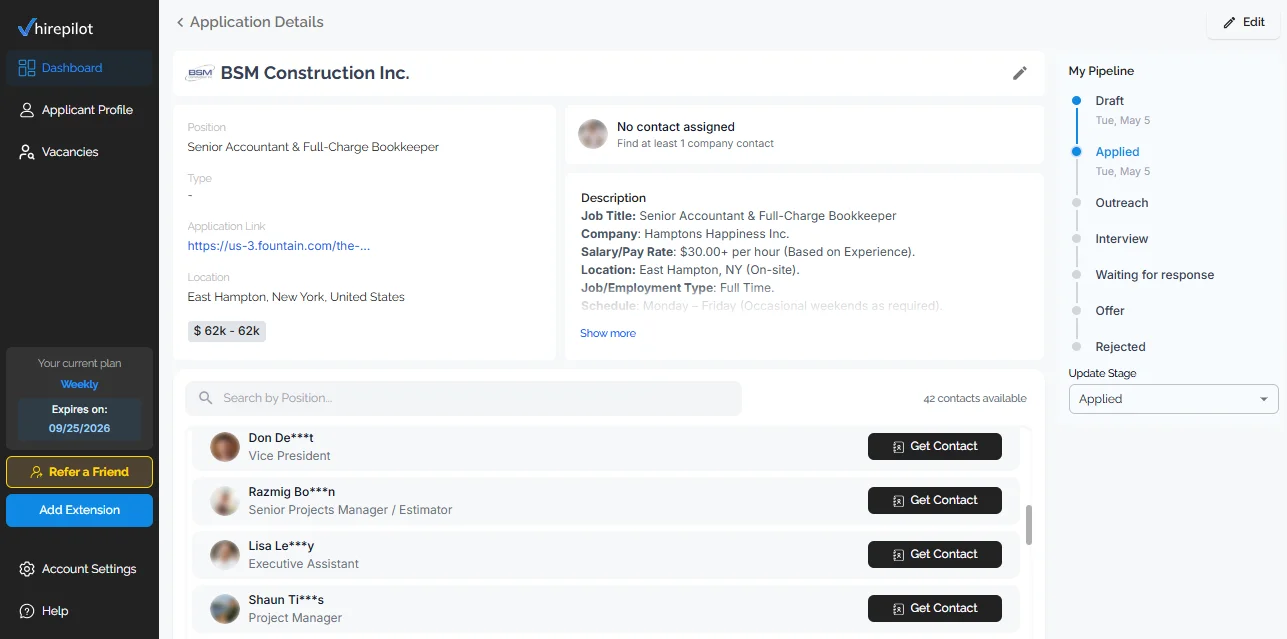Click the Project Manager title
Screen dimensions: 1287x639
295,618
